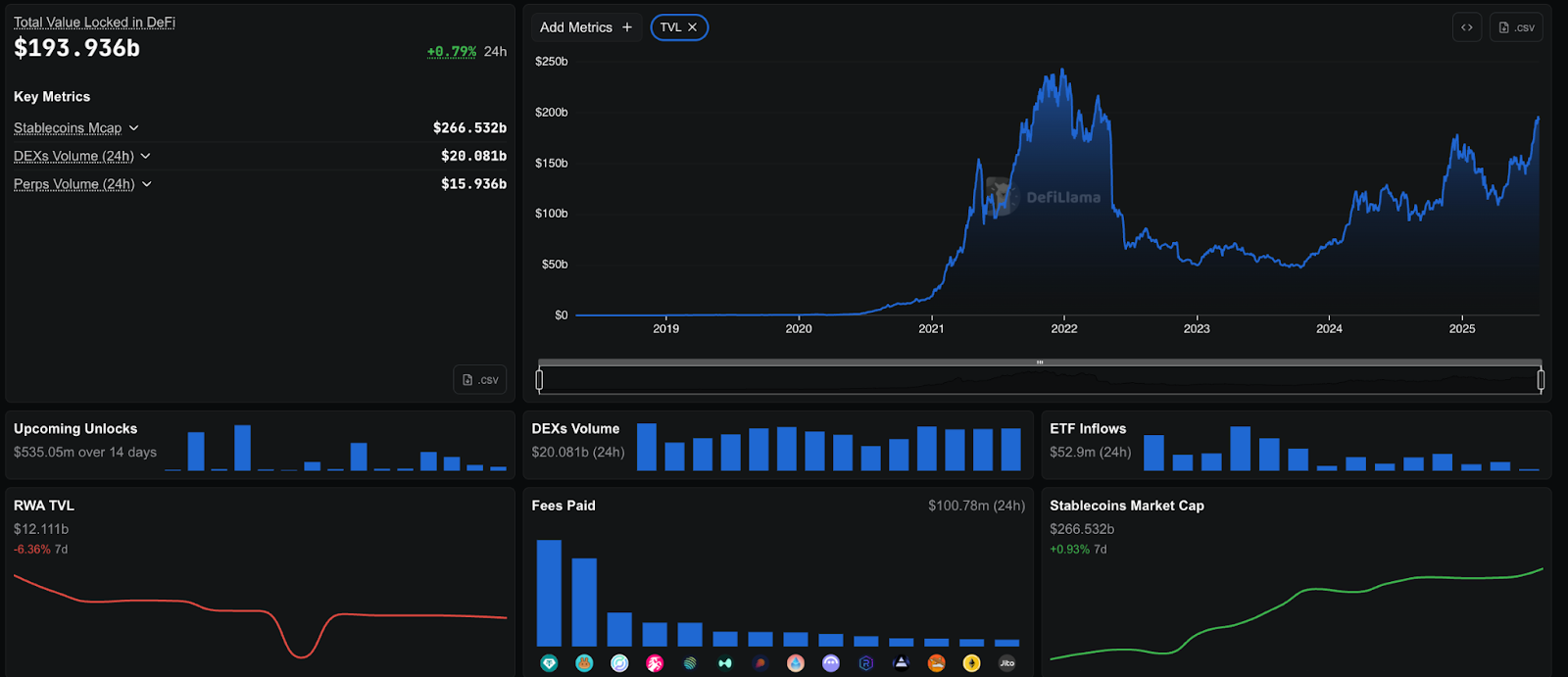Click the Raydium icon in Fees Paid

coord(866,663)
